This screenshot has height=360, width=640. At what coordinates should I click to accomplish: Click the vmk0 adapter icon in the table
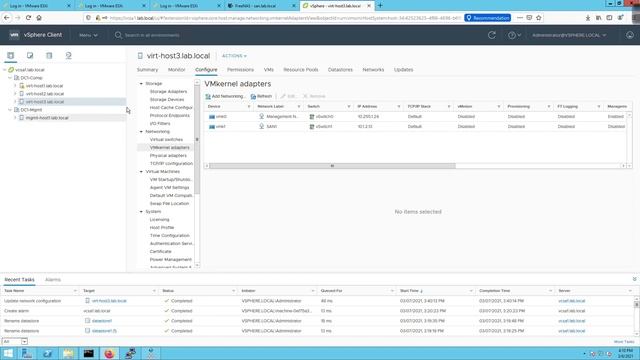pyautogui.click(x=212, y=117)
